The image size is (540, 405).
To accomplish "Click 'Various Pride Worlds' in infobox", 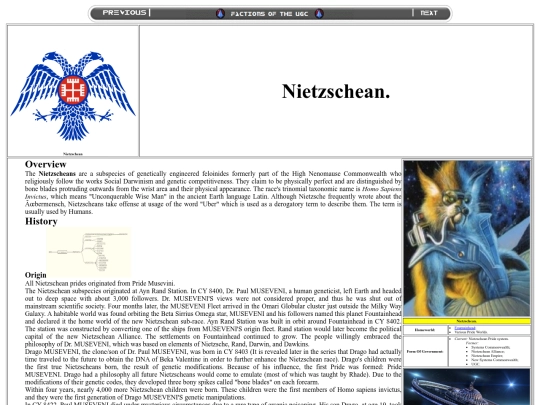I will (x=471, y=332).
